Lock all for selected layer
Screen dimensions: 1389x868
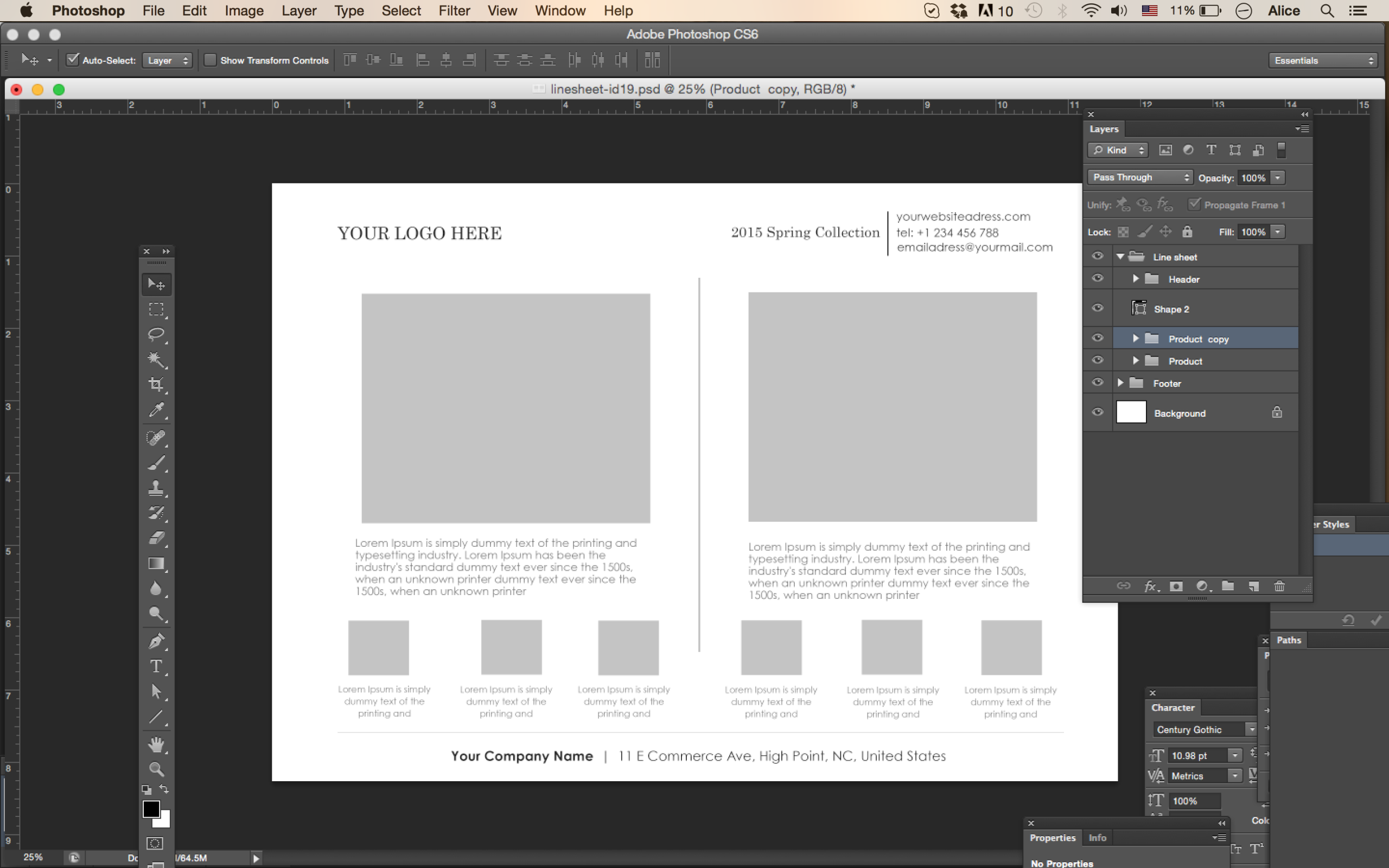point(1187,232)
